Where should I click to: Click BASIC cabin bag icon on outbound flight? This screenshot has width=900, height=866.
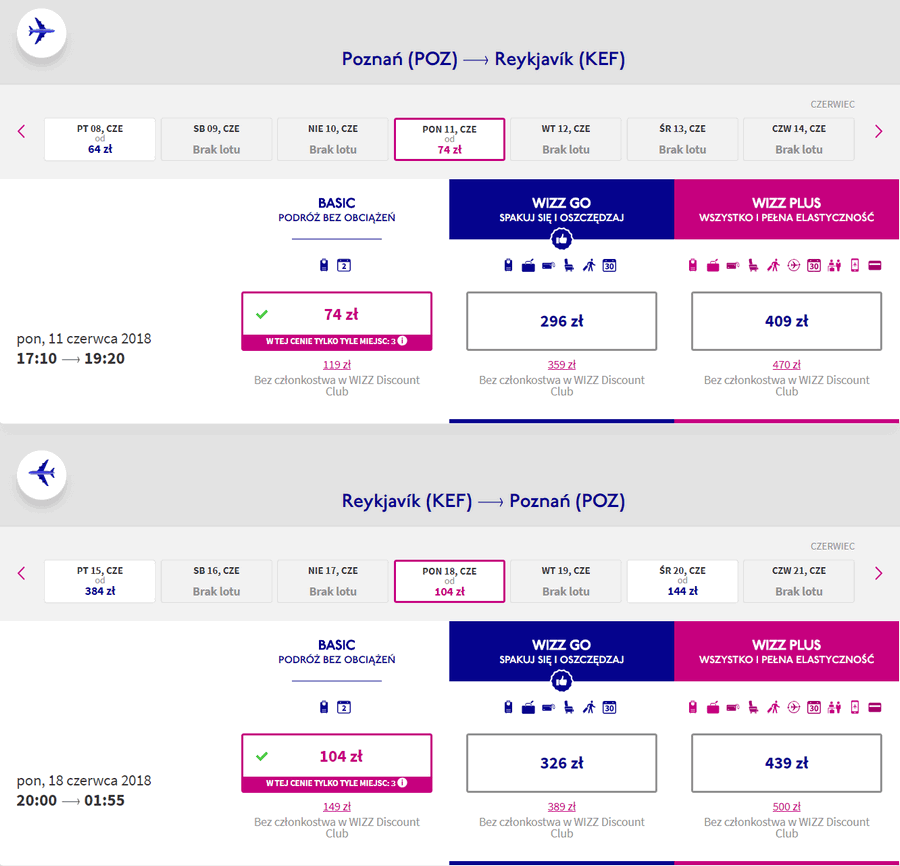(x=324, y=265)
